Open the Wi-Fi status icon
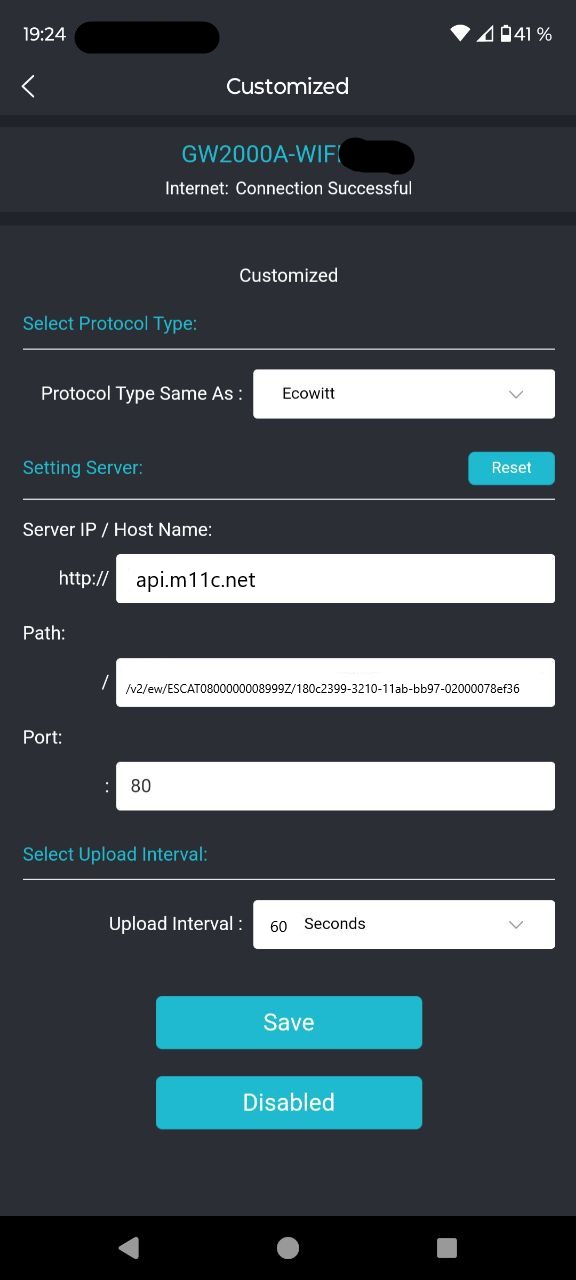The height and width of the screenshot is (1280, 576). pyautogui.click(x=460, y=34)
